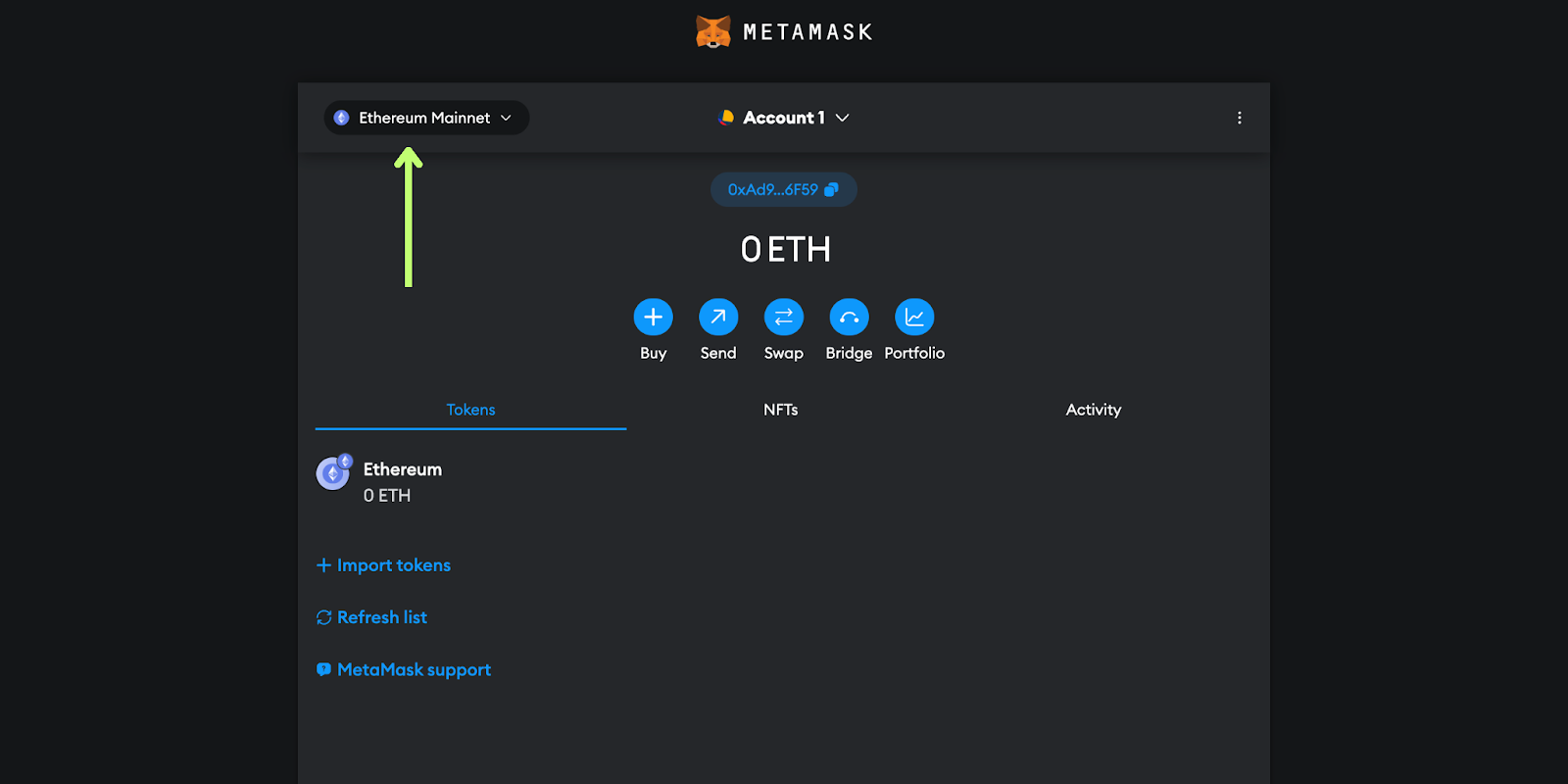Click the Ethereum token logo

(x=333, y=473)
